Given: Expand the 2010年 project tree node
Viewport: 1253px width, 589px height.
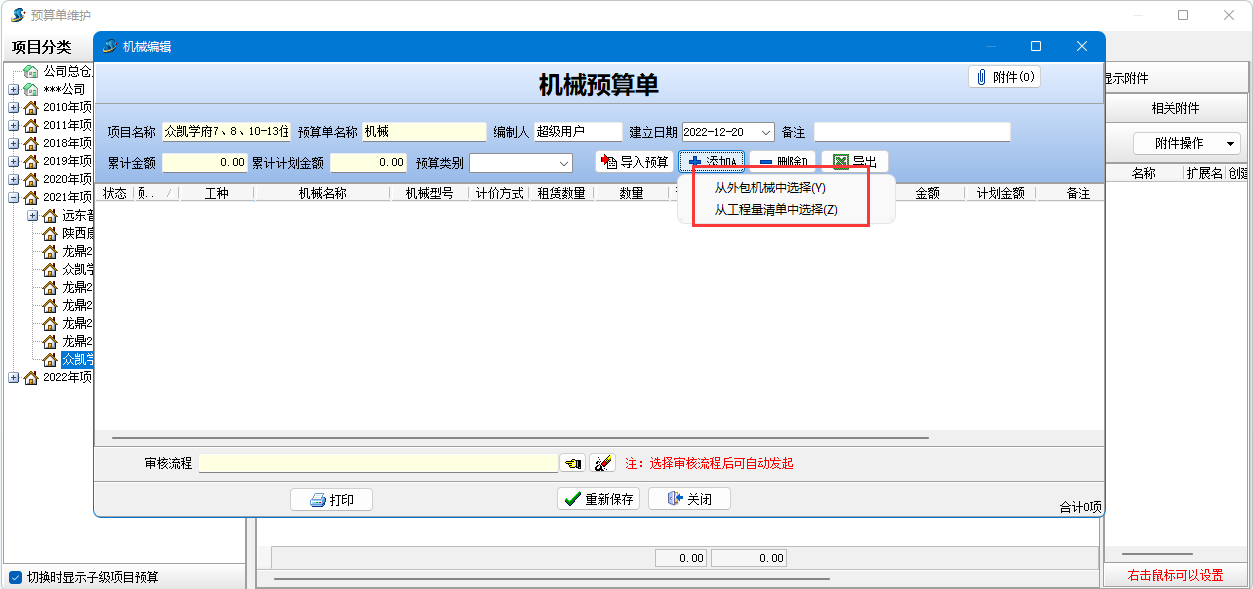Looking at the screenshot, I should (x=14, y=108).
